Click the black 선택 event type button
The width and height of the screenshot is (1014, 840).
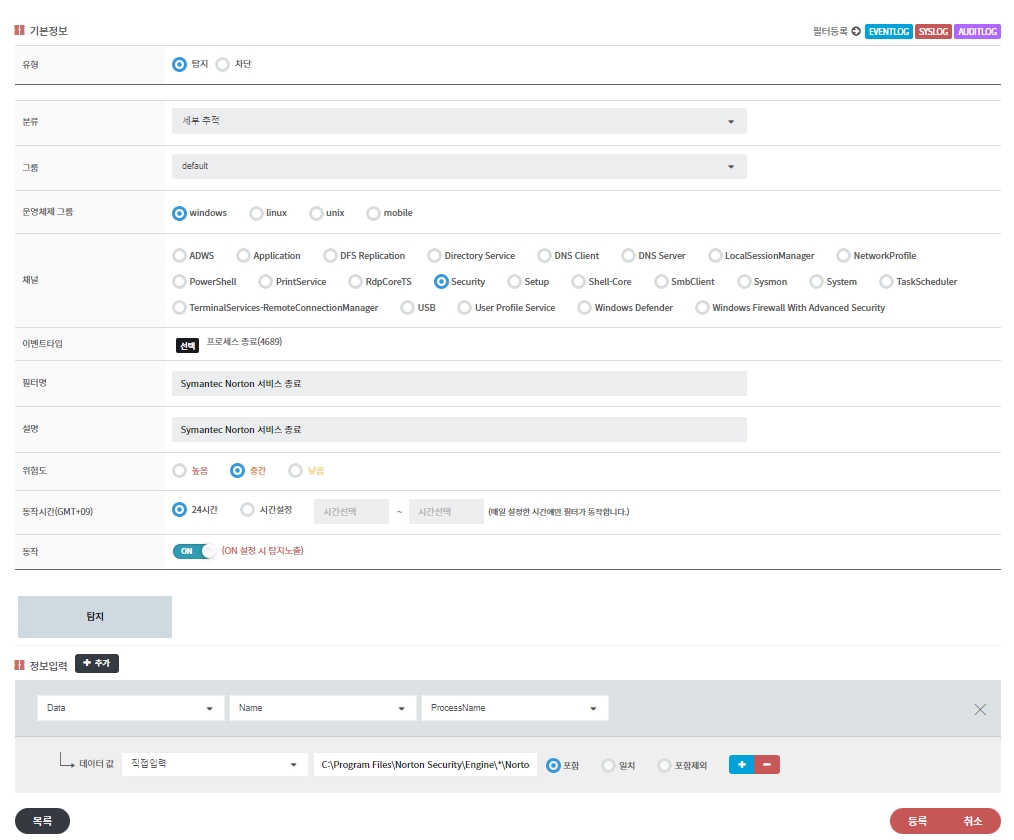coord(187,345)
